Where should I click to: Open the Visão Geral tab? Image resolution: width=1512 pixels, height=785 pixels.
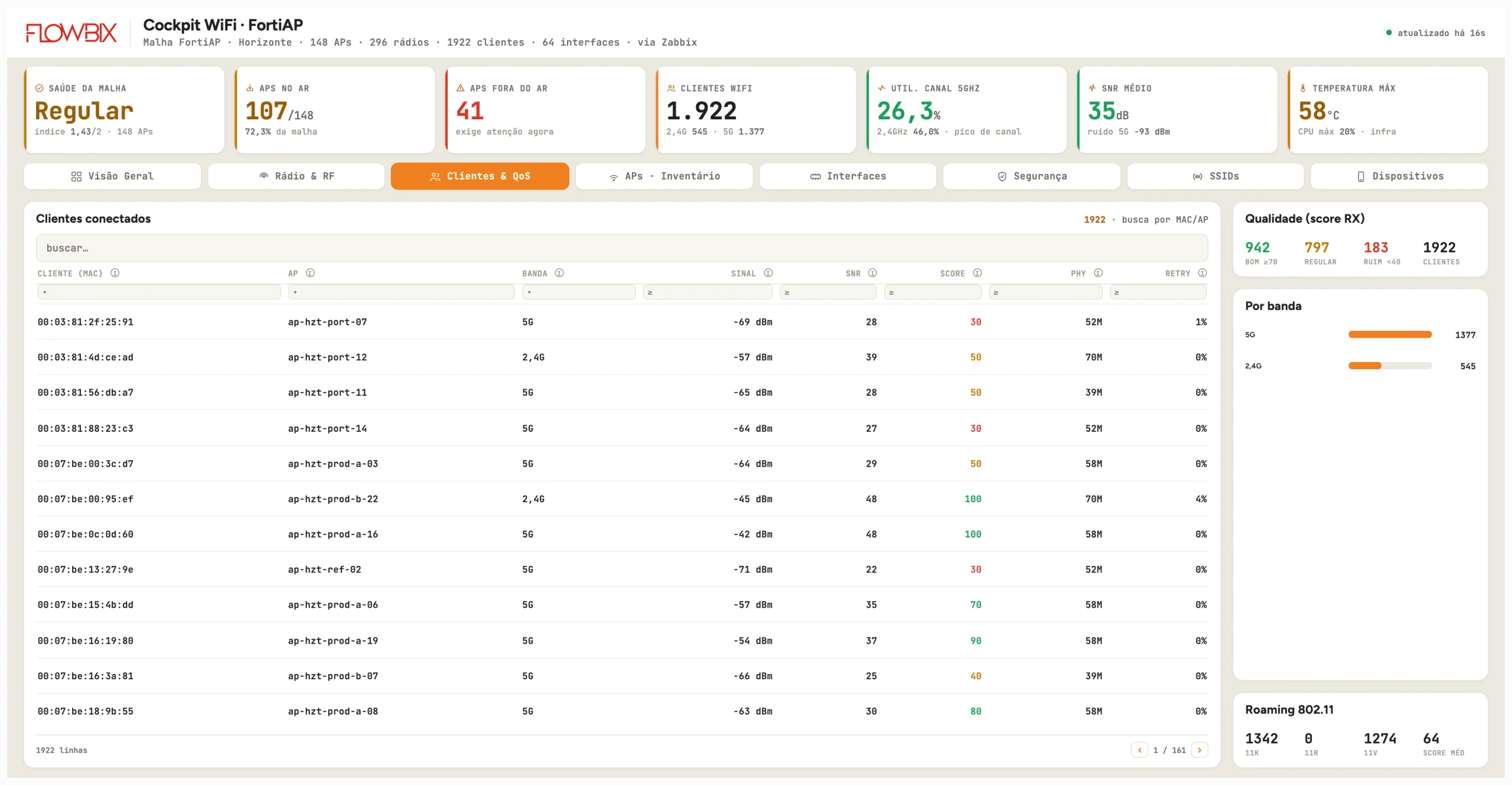pos(112,176)
